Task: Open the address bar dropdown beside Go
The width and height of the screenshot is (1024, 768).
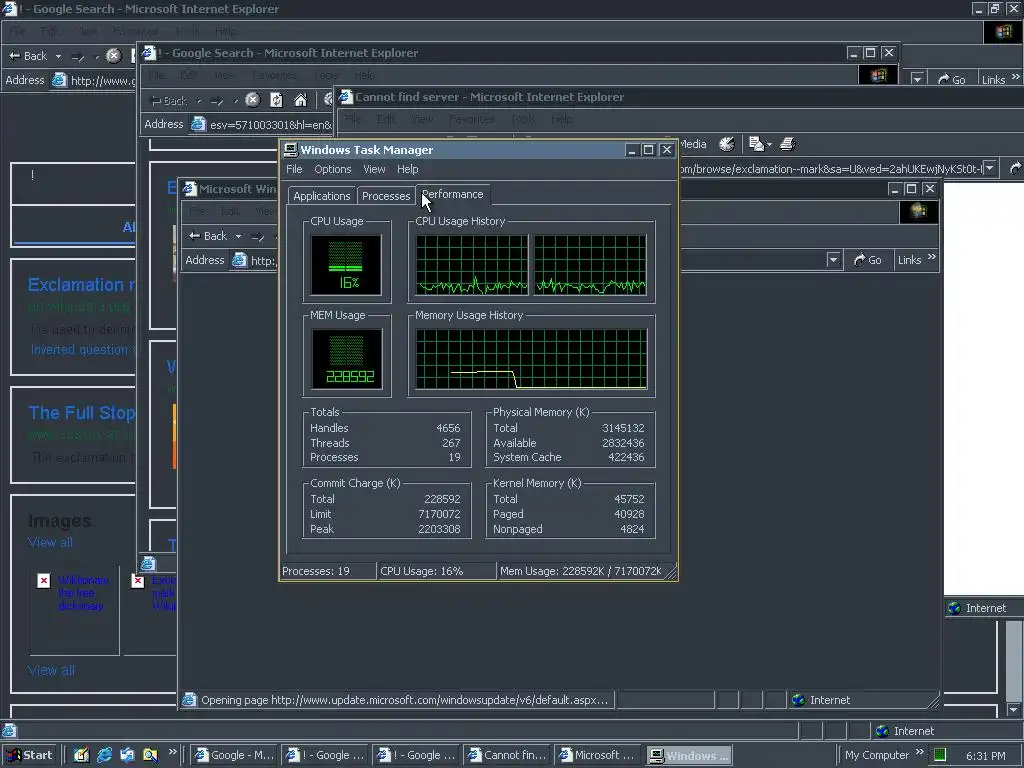Action: (x=833, y=260)
